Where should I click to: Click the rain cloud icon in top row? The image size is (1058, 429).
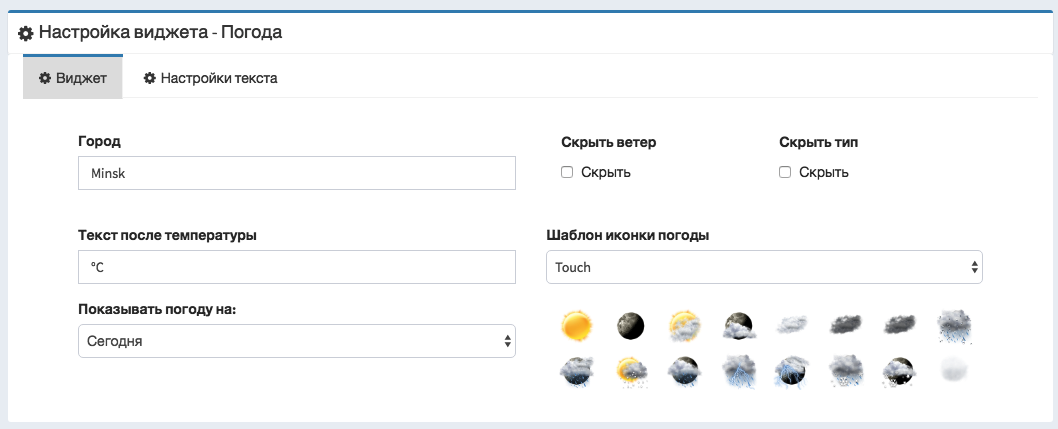(954, 327)
